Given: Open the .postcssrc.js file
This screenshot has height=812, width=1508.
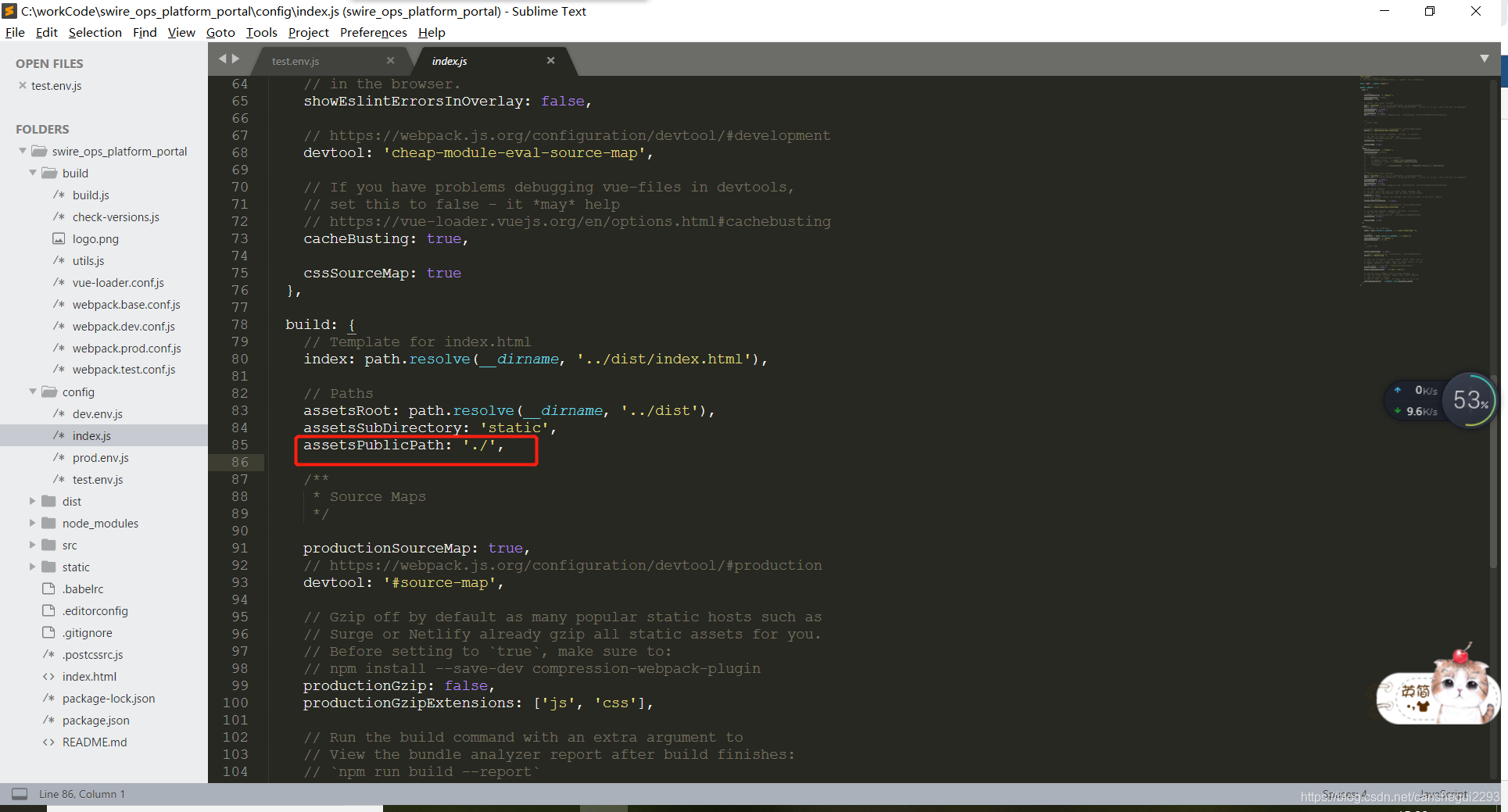Looking at the screenshot, I should click(x=92, y=654).
